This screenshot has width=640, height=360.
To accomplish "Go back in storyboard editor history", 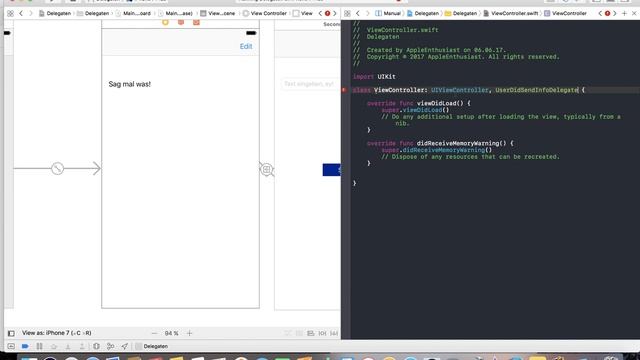I will [21, 13].
